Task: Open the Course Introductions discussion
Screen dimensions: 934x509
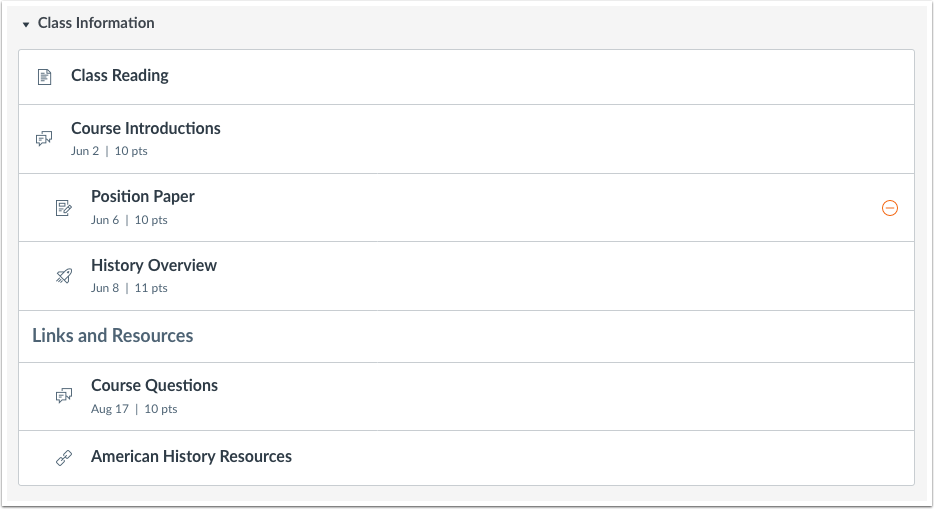Action: click(x=145, y=128)
